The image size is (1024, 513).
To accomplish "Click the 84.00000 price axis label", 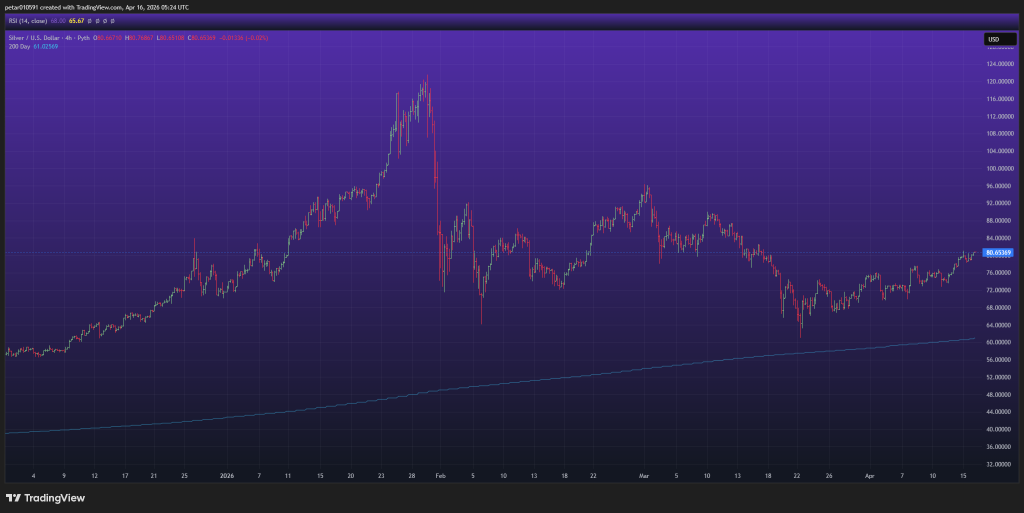I will point(1000,238).
